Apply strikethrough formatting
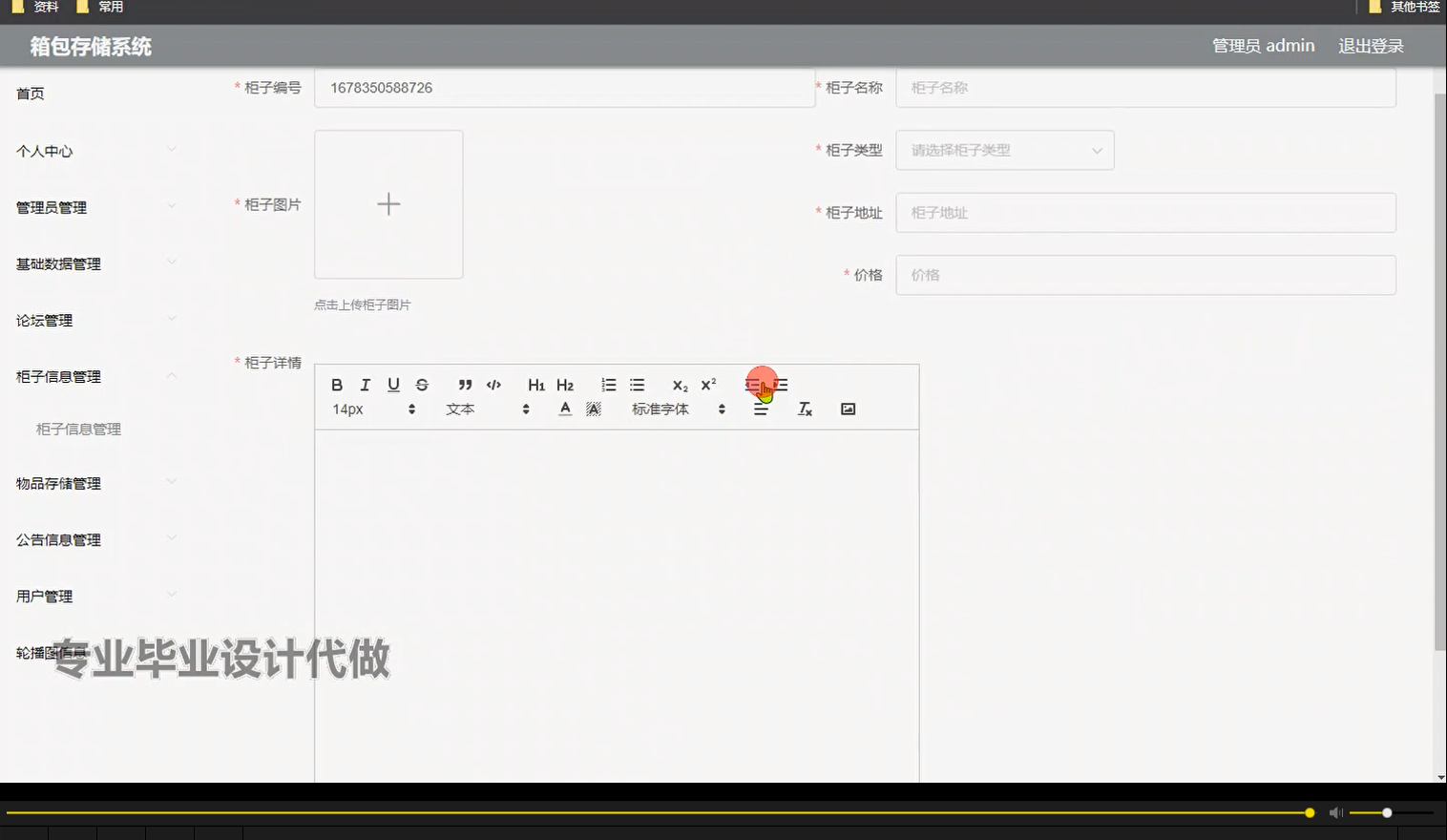This screenshot has width=1447, height=840. [x=421, y=385]
